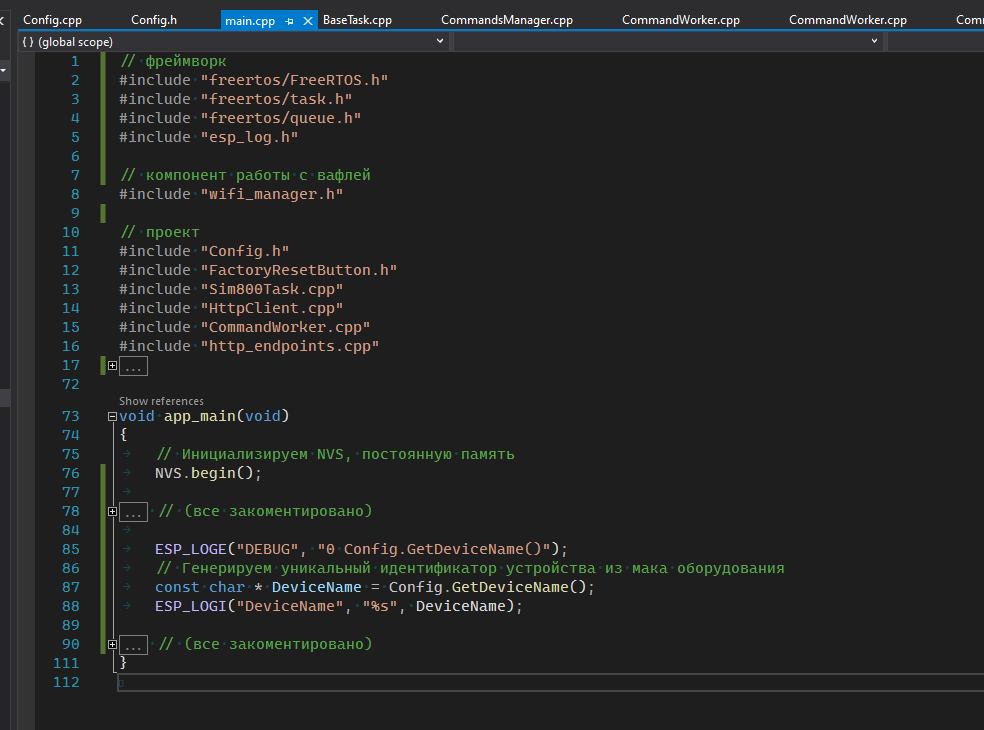Click line number 85 in the gutter
Image resolution: width=984 pixels, height=730 pixels.
pos(70,549)
